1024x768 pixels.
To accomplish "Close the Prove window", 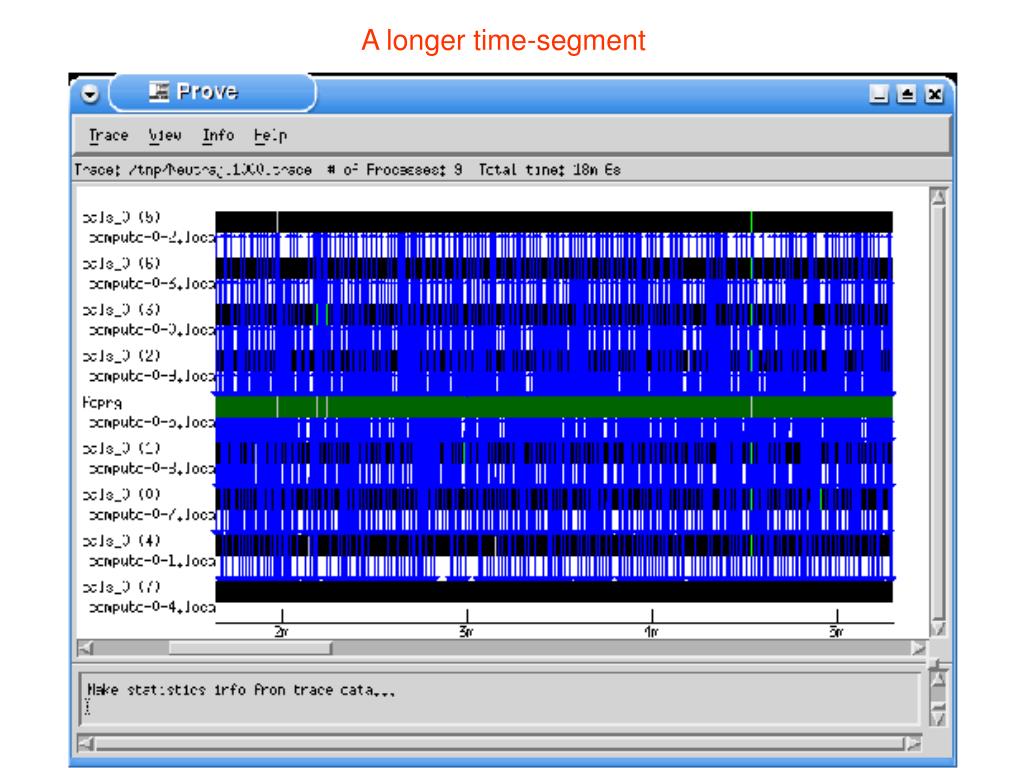I will tap(935, 94).
